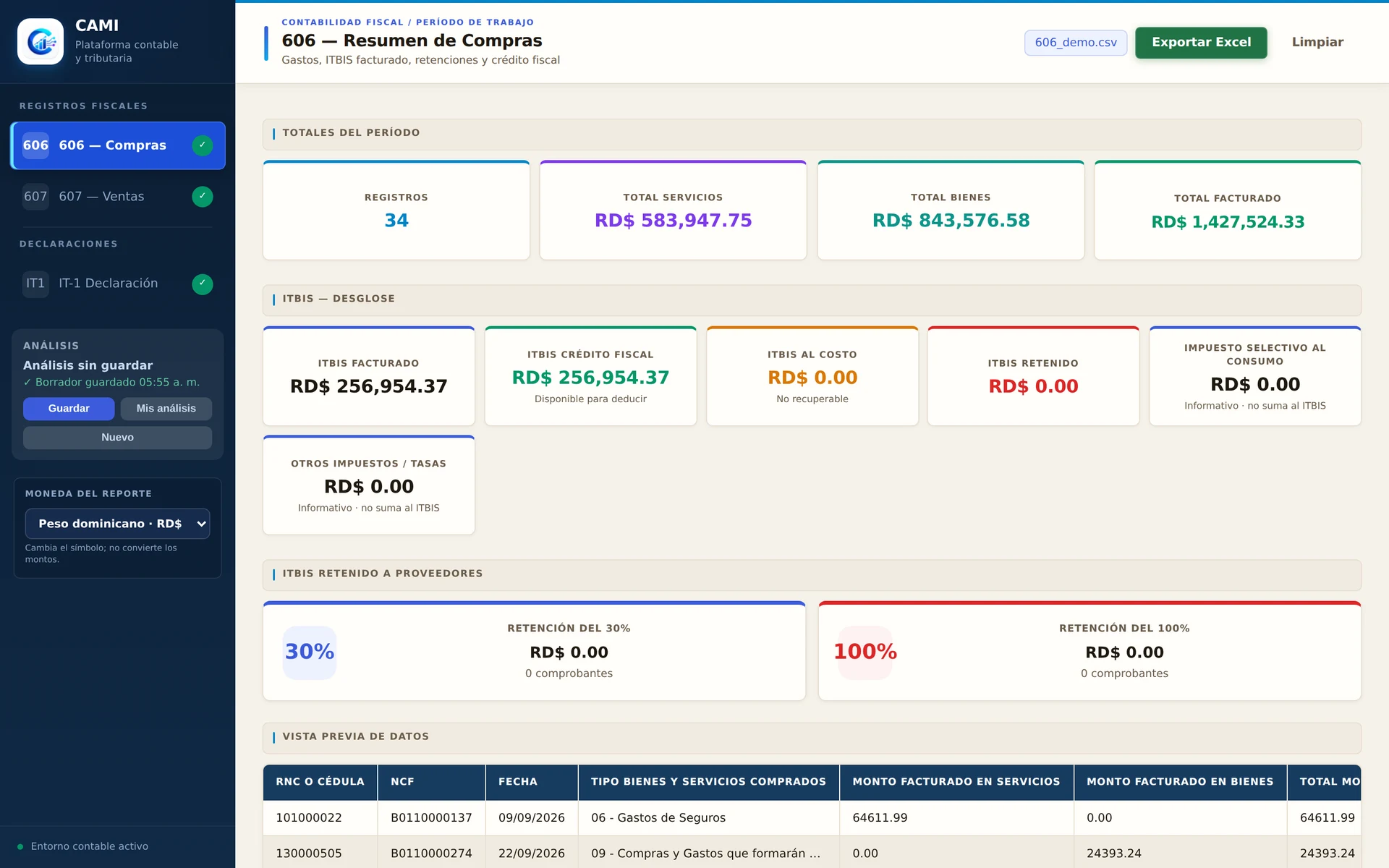Viewport: 1389px width, 868px height.
Task: Click the Fecha column header
Action: (532, 782)
